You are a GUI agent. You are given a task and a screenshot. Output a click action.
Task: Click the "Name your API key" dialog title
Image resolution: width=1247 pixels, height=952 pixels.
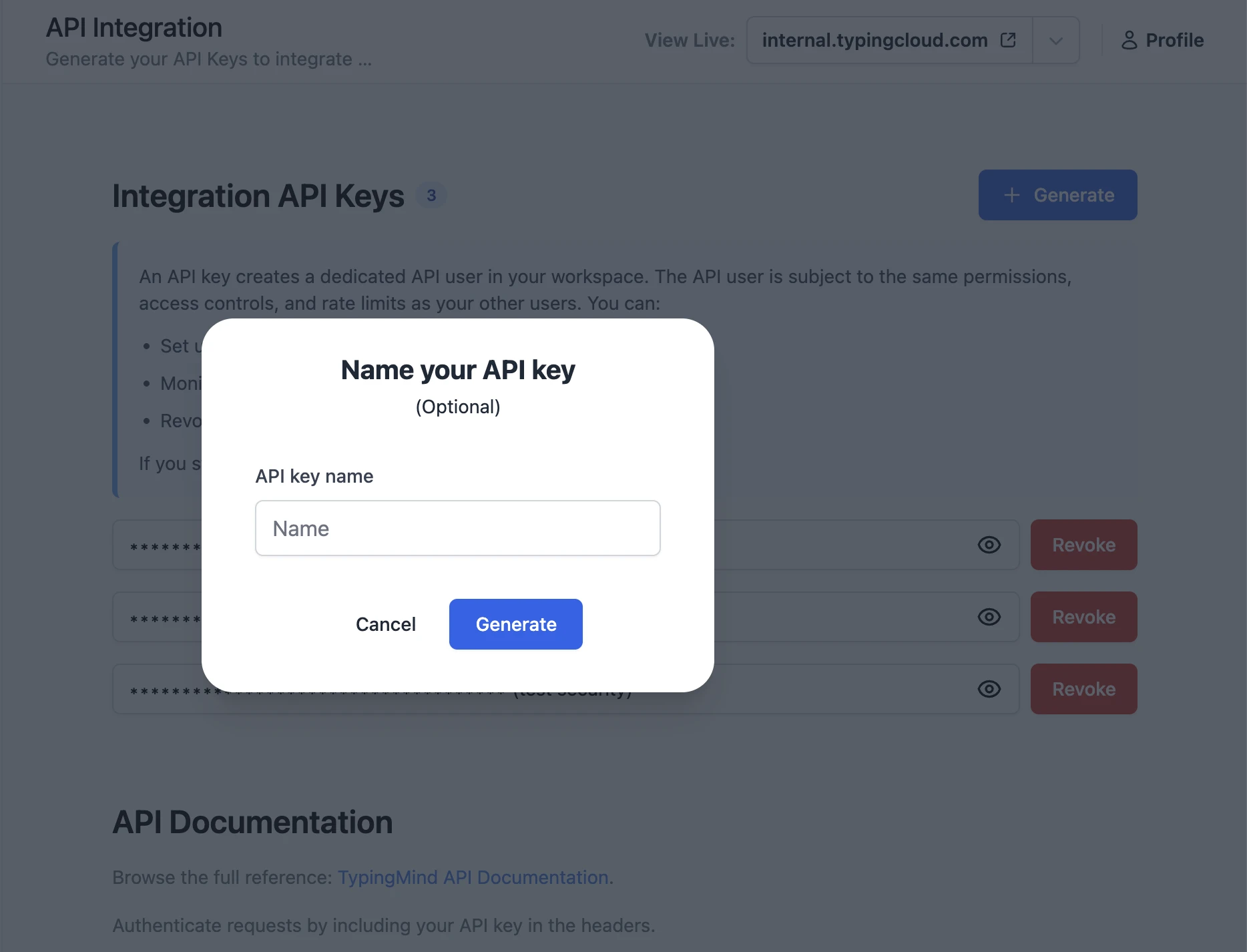click(x=458, y=370)
